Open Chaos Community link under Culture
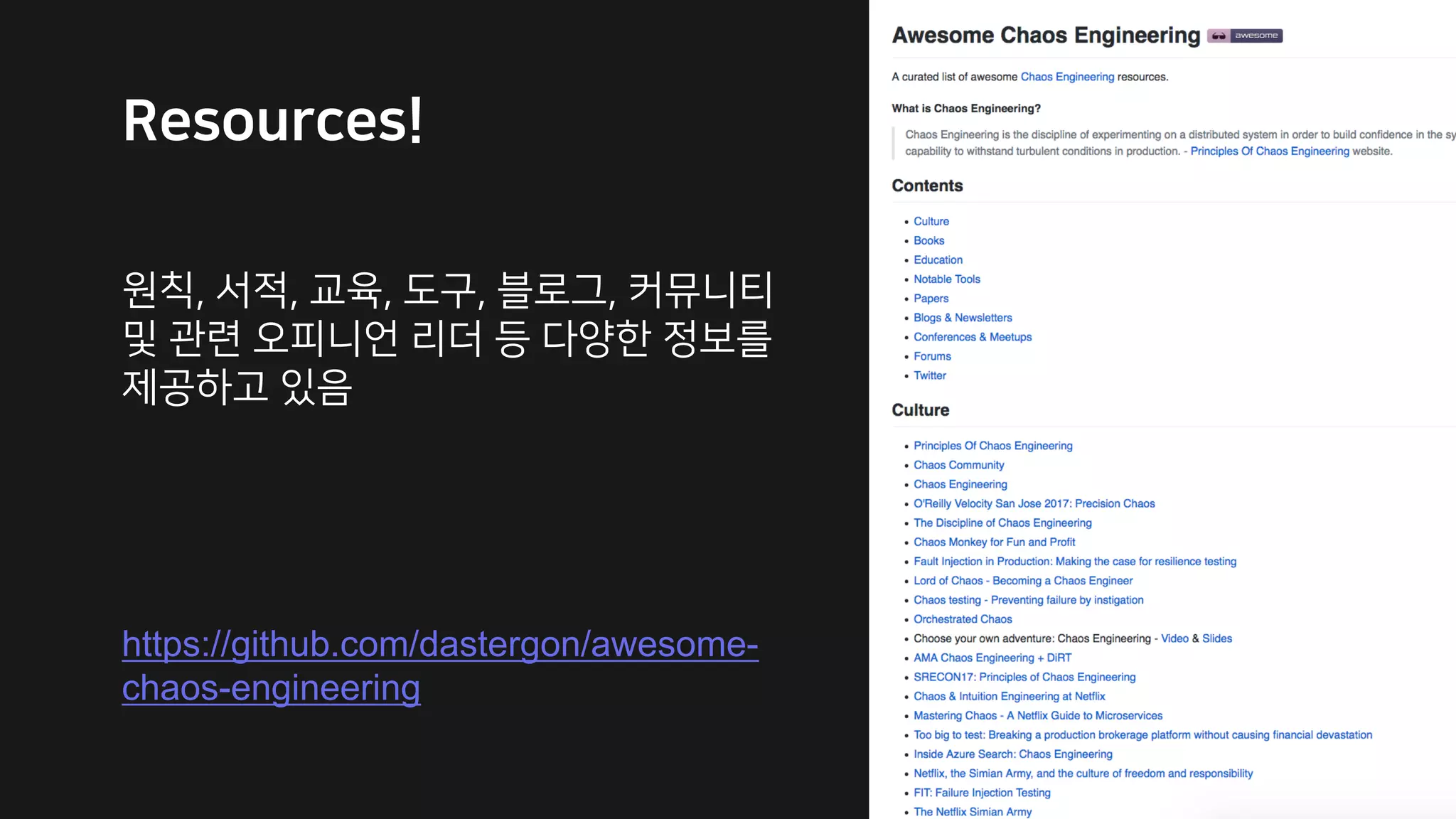The image size is (1456, 819). tap(958, 465)
